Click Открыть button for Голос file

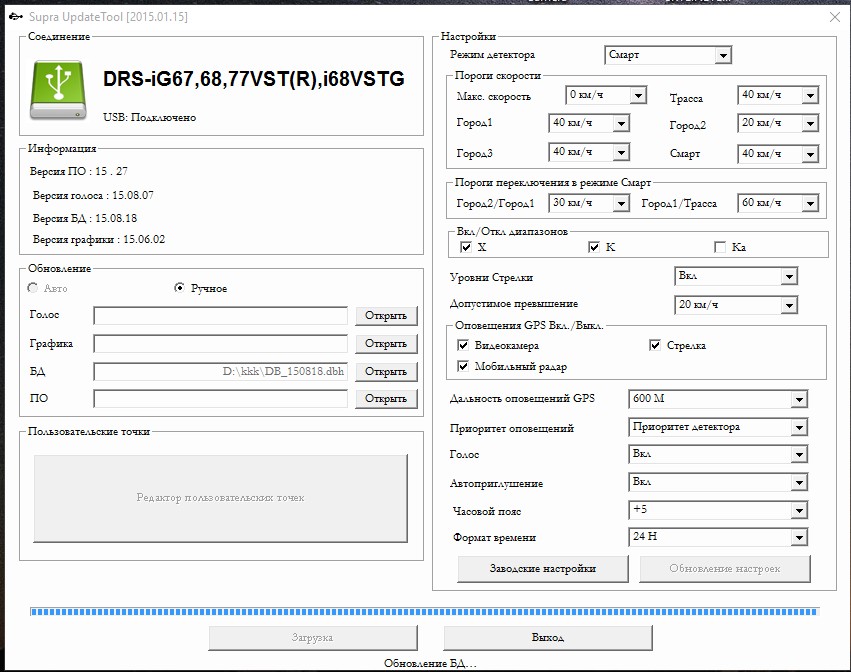coord(386,315)
